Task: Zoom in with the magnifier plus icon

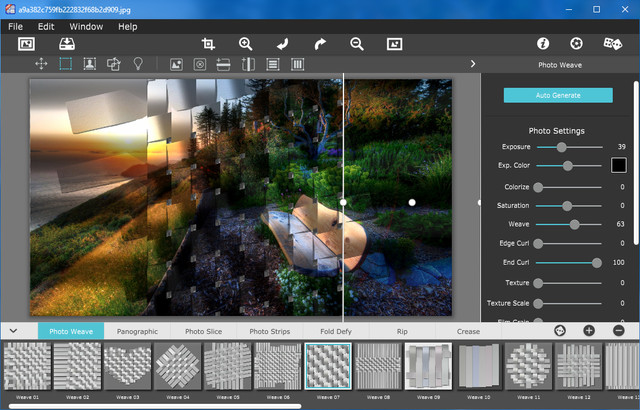Action: 245,44
